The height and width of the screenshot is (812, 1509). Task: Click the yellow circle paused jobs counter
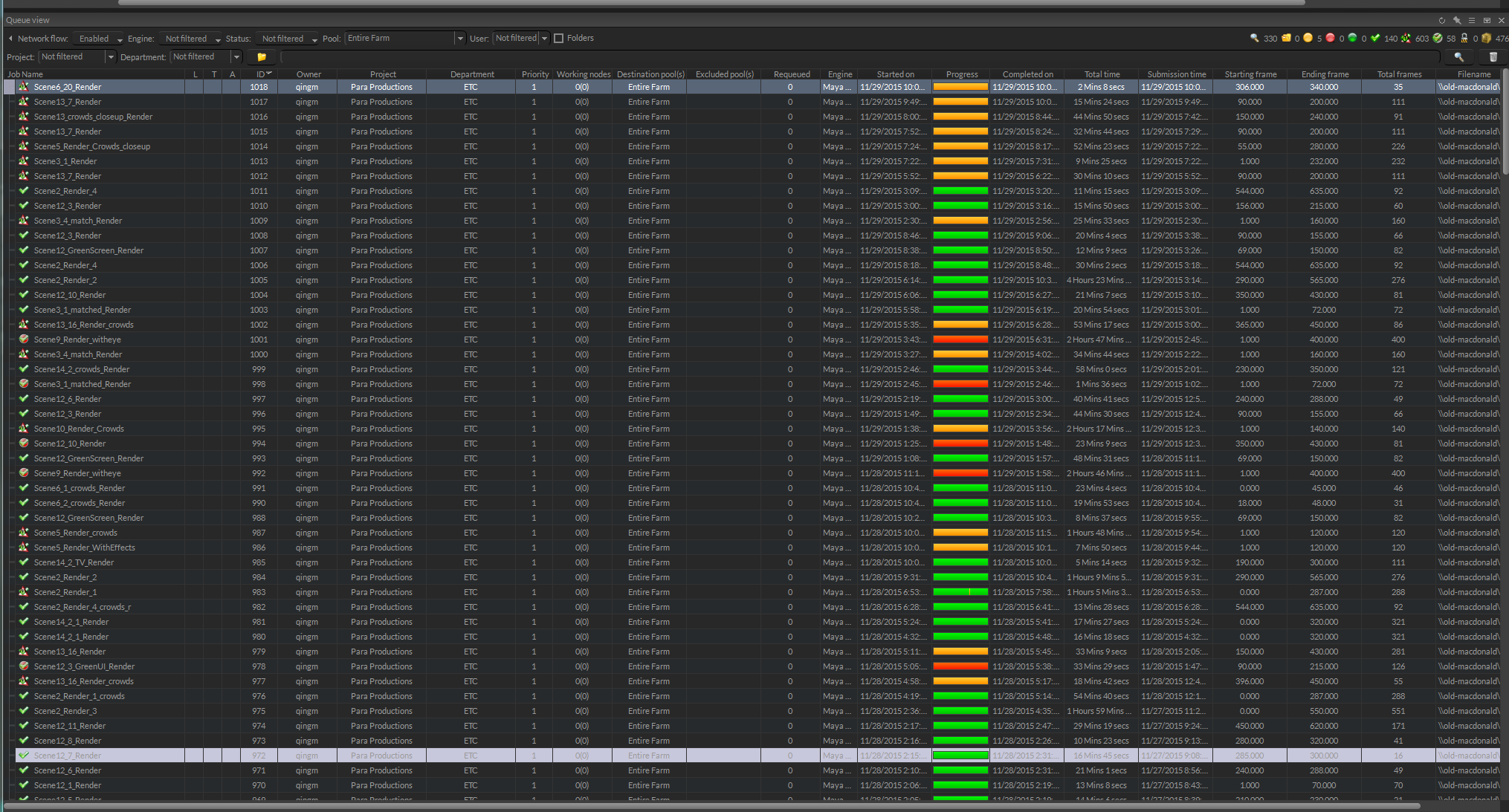point(1308,38)
